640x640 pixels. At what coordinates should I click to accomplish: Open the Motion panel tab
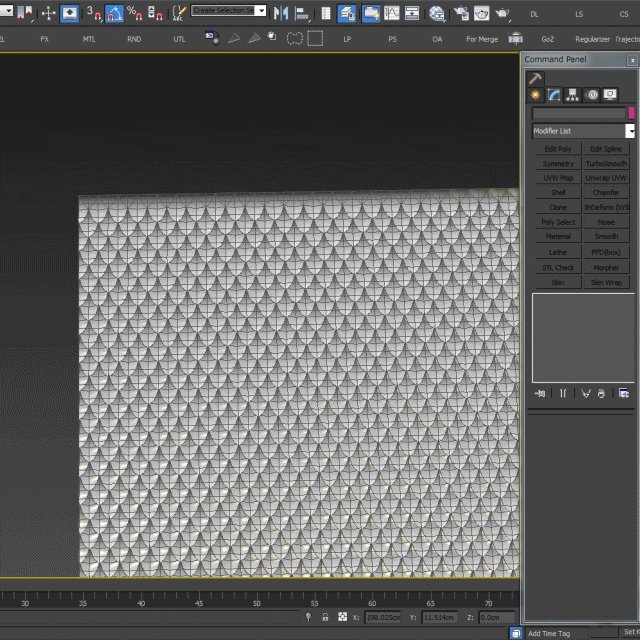tap(591, 95)
